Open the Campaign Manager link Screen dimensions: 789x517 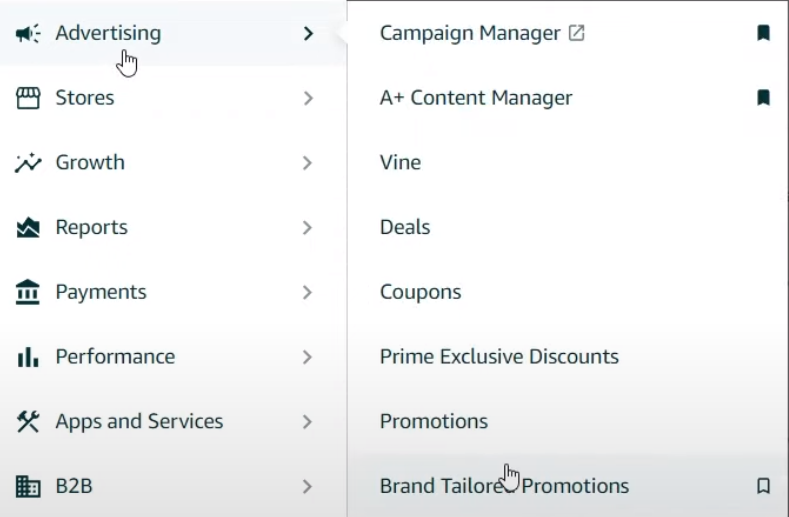click(x=470, y=33)
